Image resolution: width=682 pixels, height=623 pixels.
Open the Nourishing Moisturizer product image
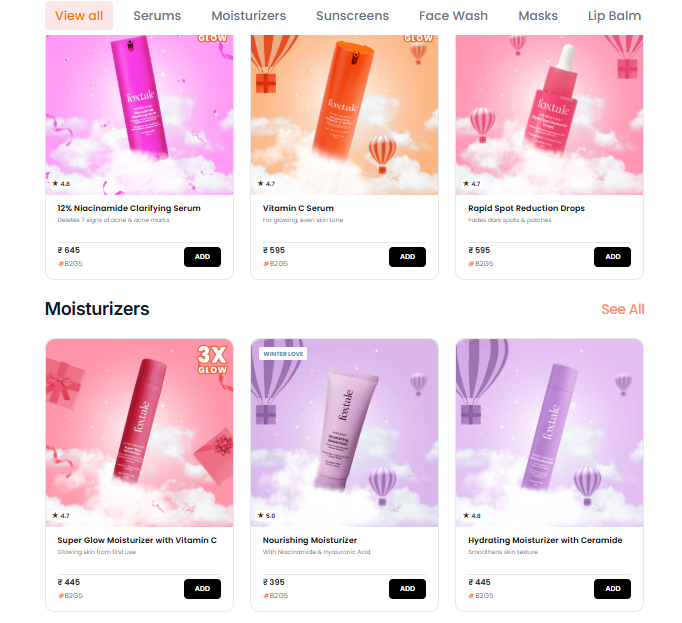coord(344,433)
